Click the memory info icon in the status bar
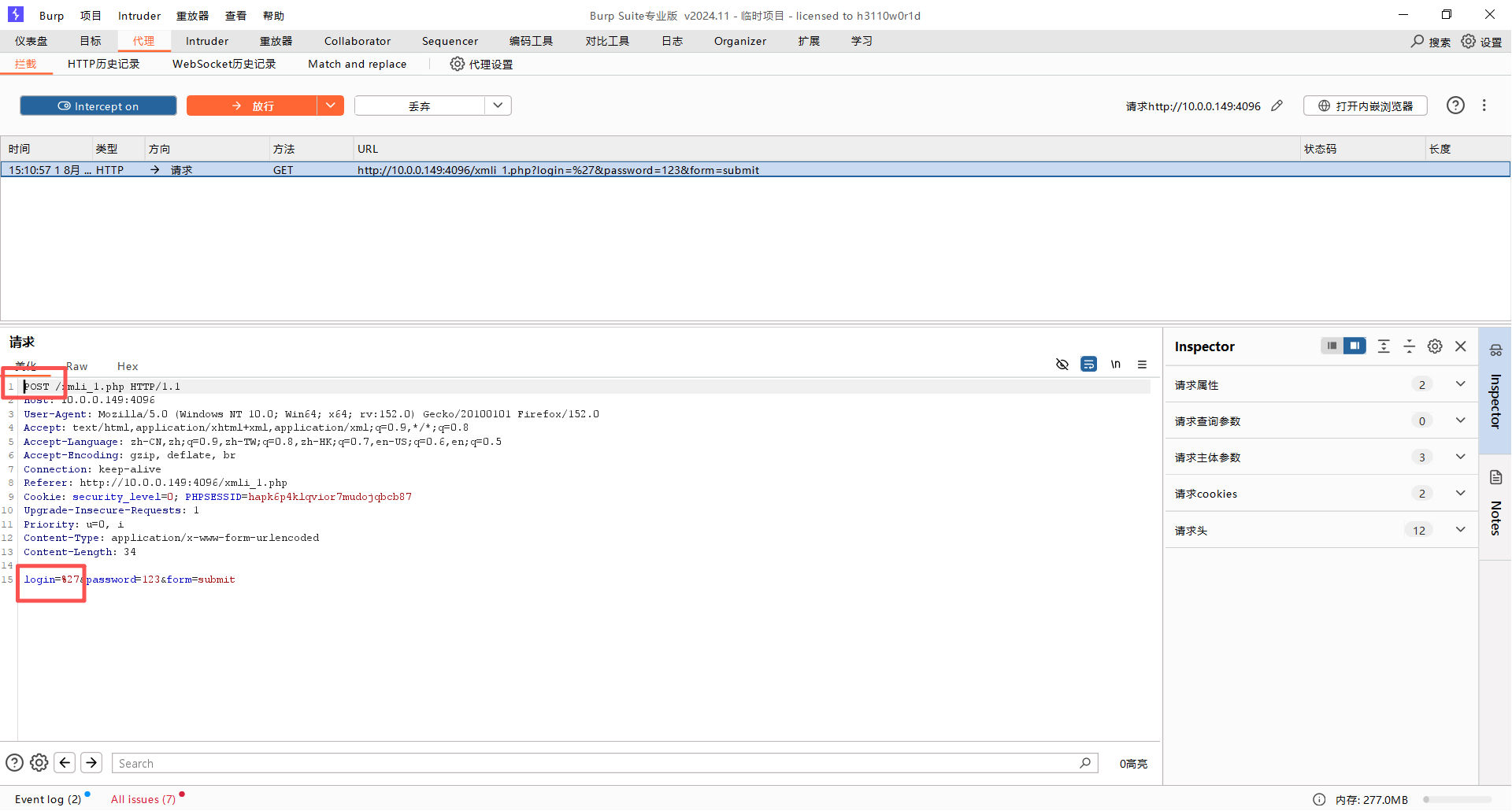1512x811 pixels. coord(1319,800)
